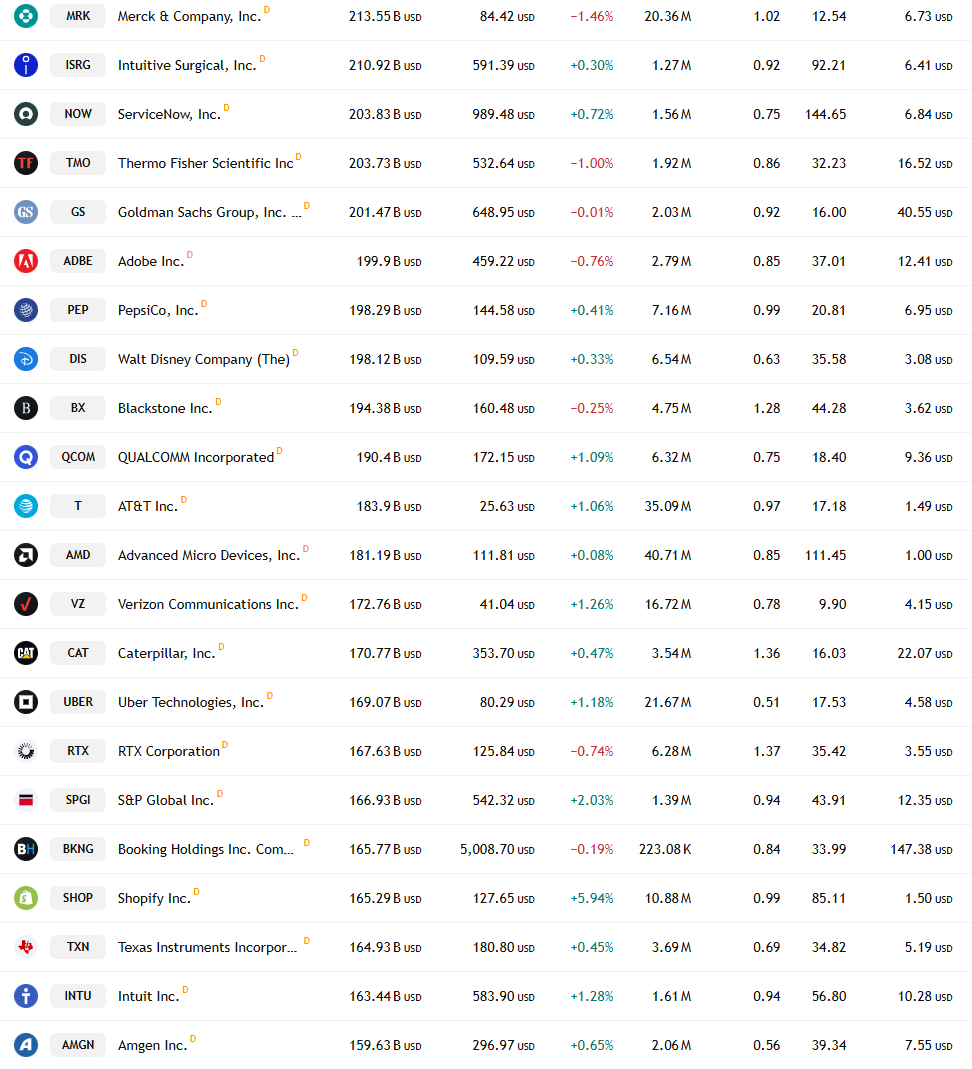Click the ServiceNow logo icon
Viewport: 972px width, 1069px height.
coord(26,114)
